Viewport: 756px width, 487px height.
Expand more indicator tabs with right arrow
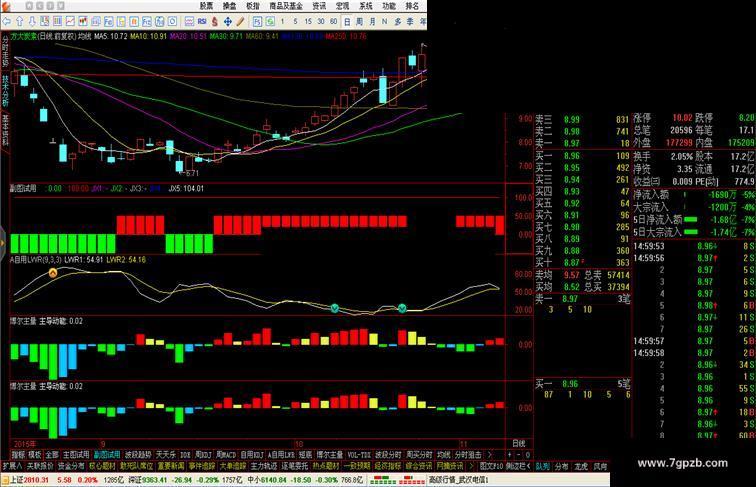490,455
